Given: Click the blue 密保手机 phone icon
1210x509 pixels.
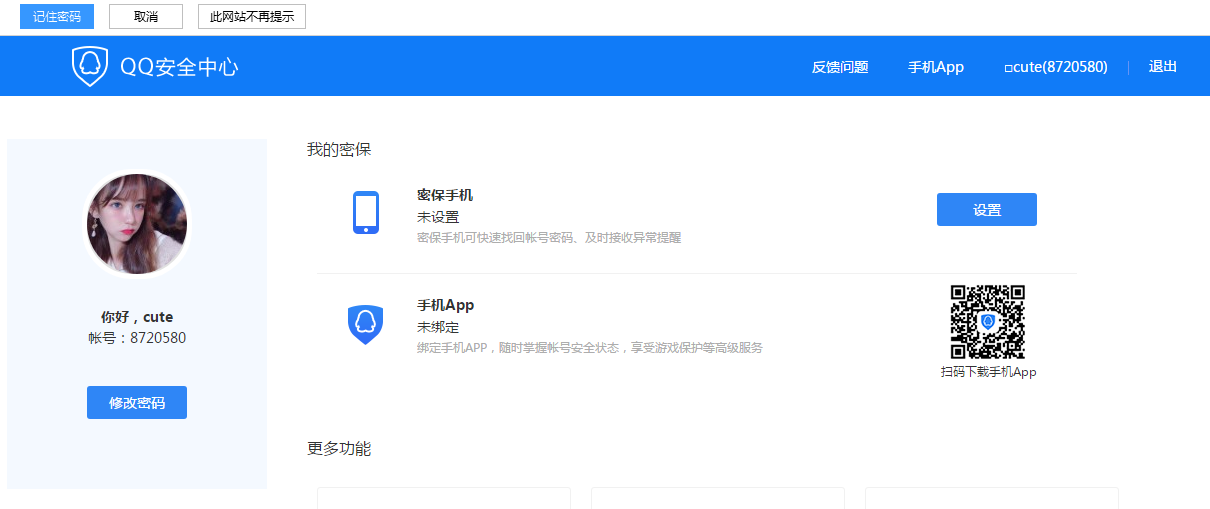Looking at the screenshot, I should point(366,212).
